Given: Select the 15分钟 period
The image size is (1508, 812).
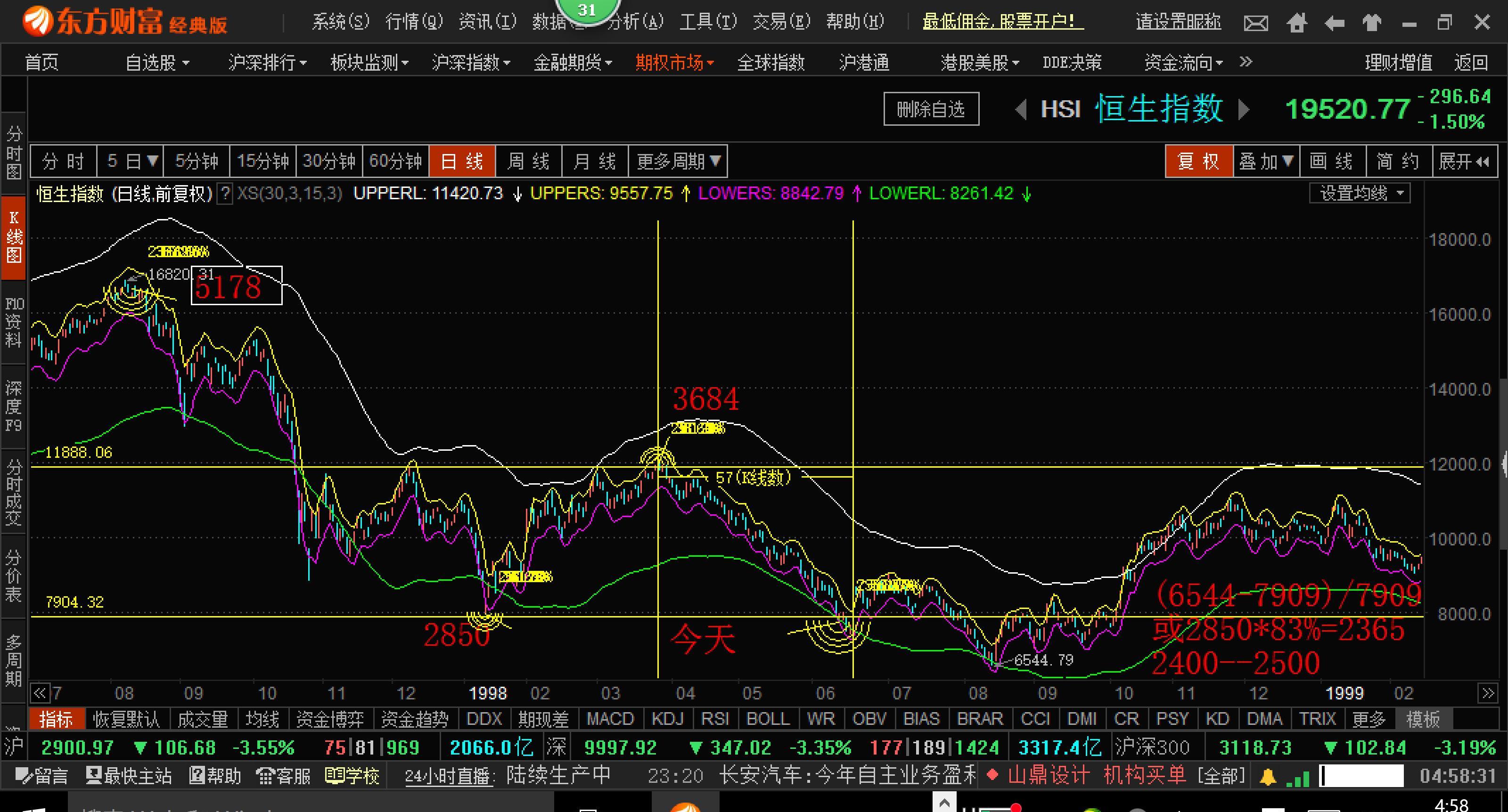Looking at the screenshot, I should coord(263,161).
